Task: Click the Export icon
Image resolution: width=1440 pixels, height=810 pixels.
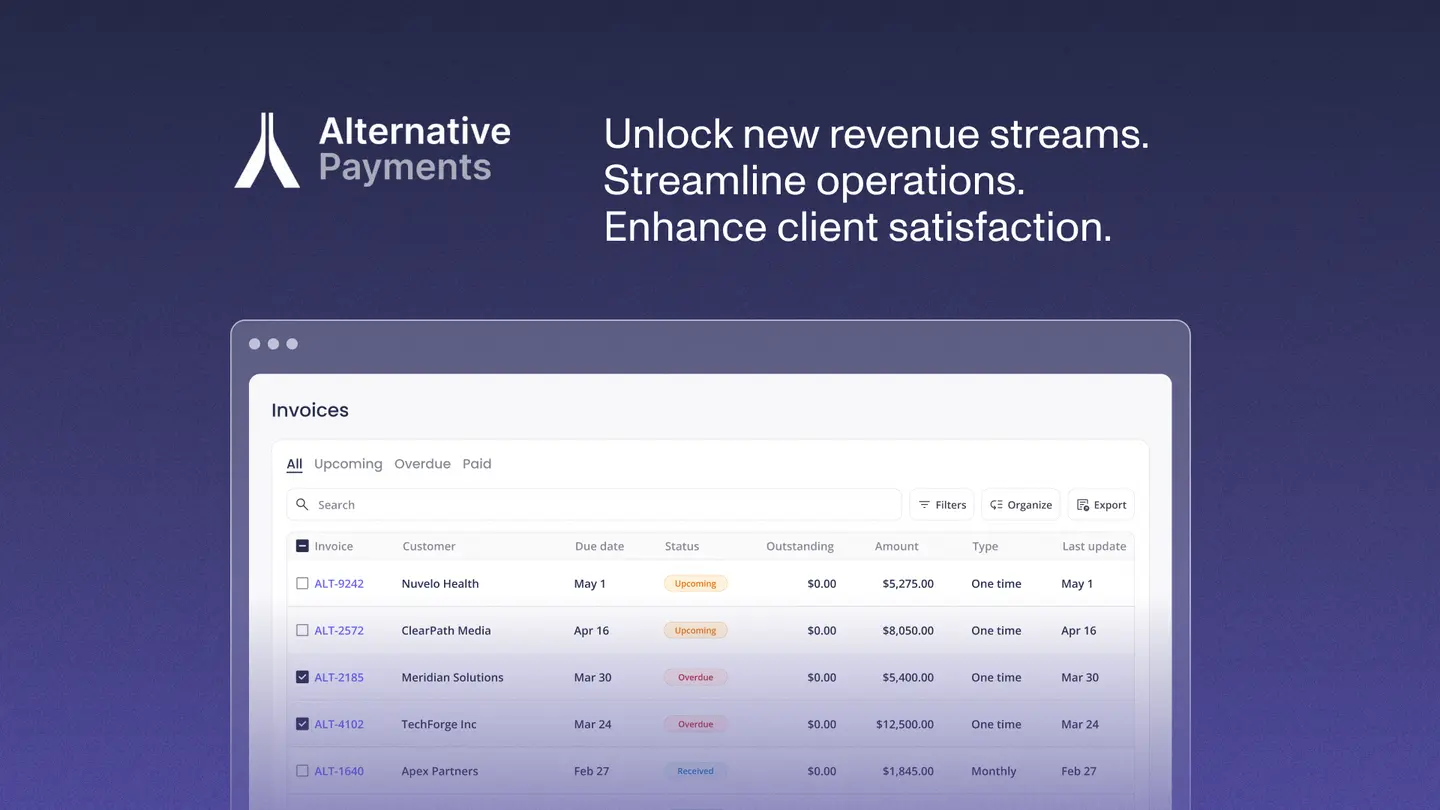Action: click(1082, 505)
